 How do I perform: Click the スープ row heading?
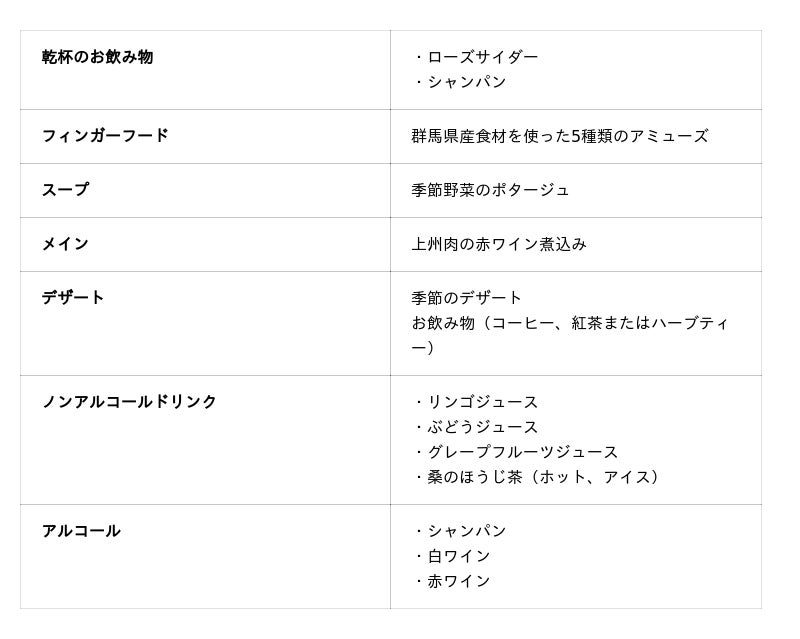click(65, 189)
